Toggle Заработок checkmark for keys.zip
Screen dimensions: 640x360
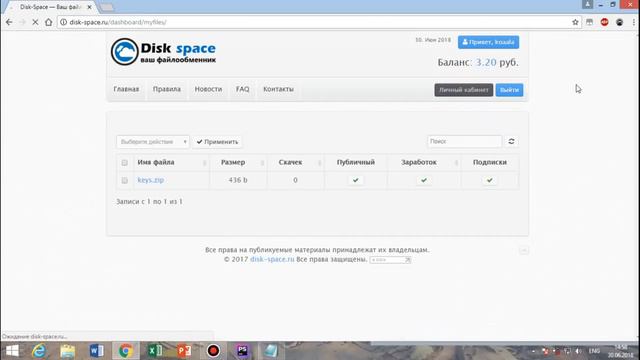pos(424,180)
